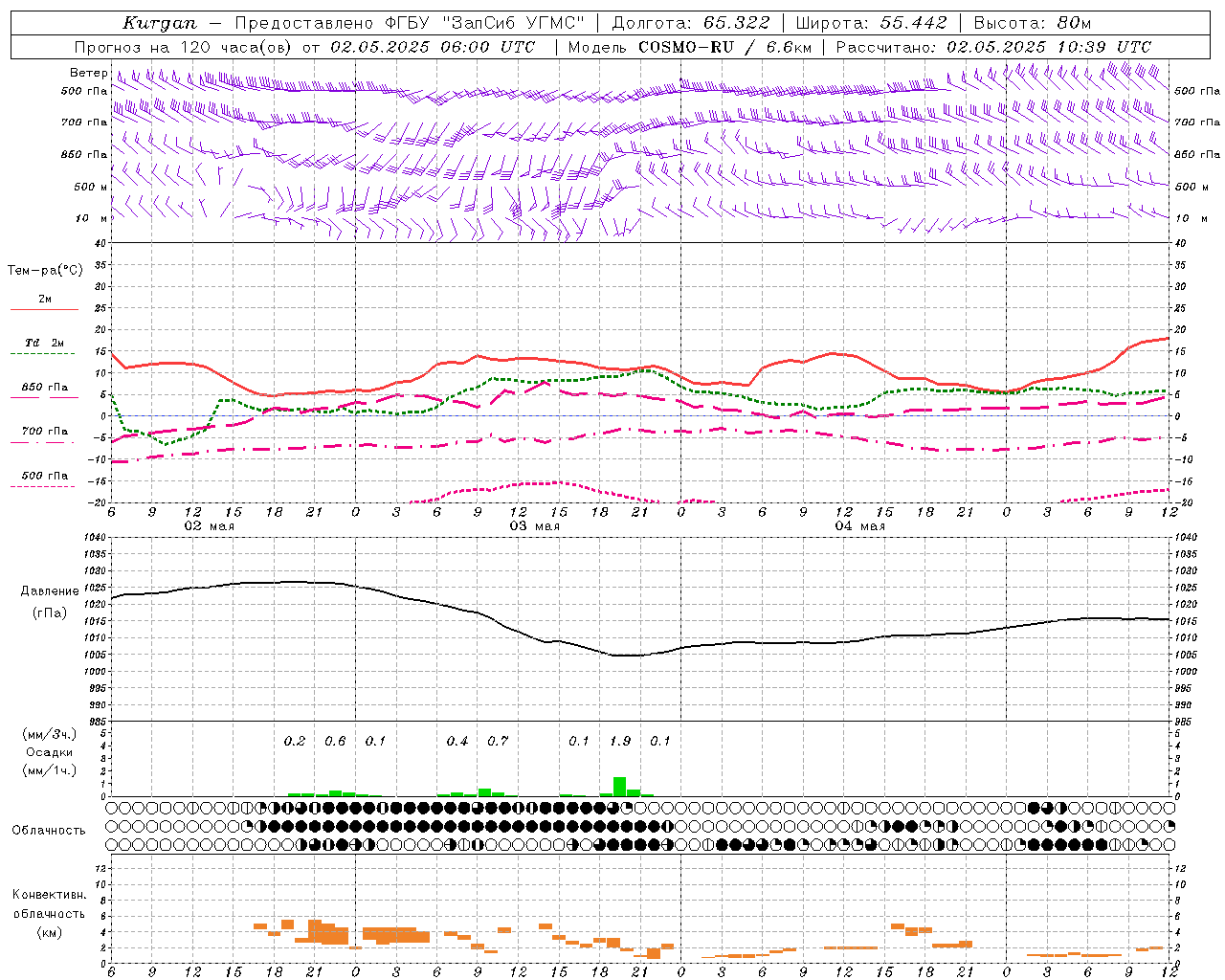Click the "Конвективн." panel label

pyautogui.click(x=50, y=895)
